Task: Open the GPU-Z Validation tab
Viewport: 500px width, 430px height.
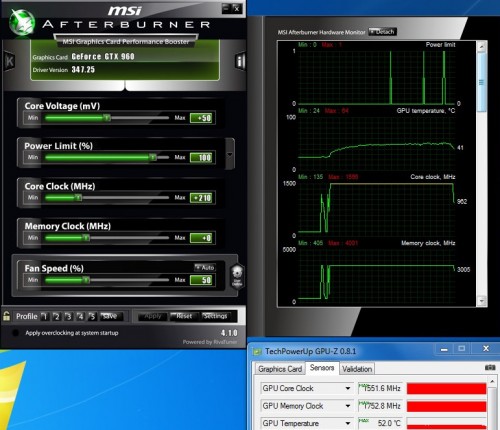Action: [357, 369]
